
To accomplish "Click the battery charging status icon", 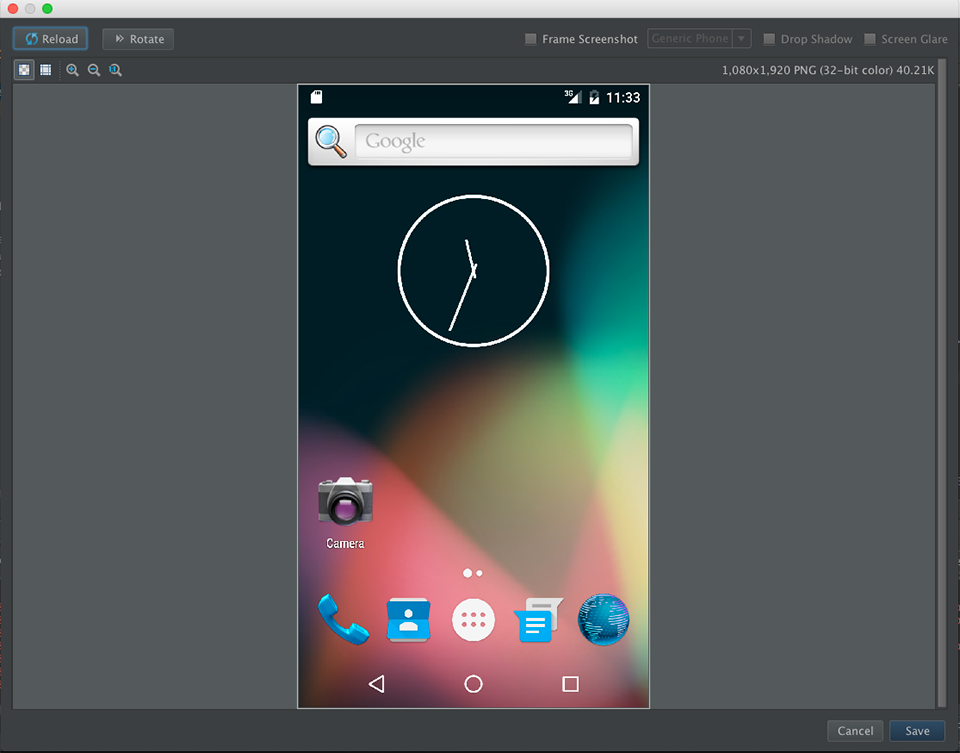I will [594, 97].
